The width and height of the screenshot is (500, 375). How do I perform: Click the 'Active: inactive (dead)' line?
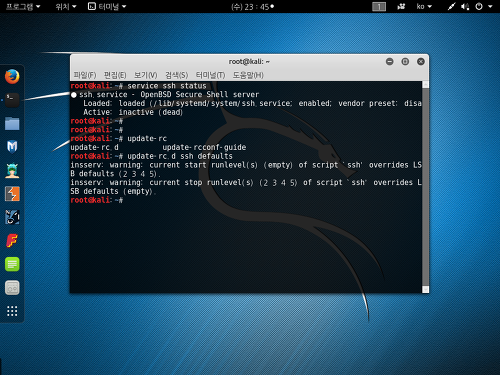[x=133, y=112]
